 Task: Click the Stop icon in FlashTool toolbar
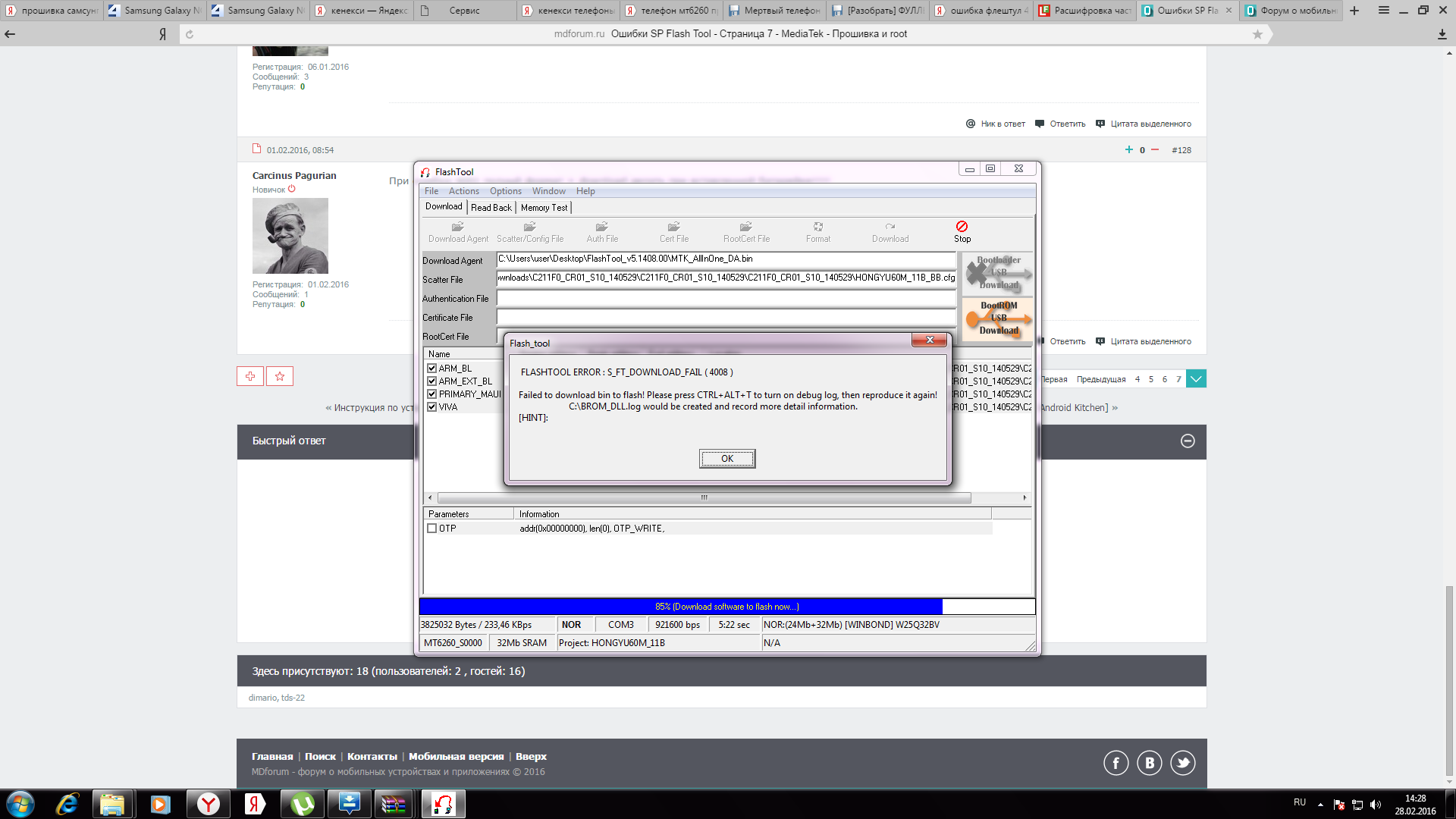[962, 227]
